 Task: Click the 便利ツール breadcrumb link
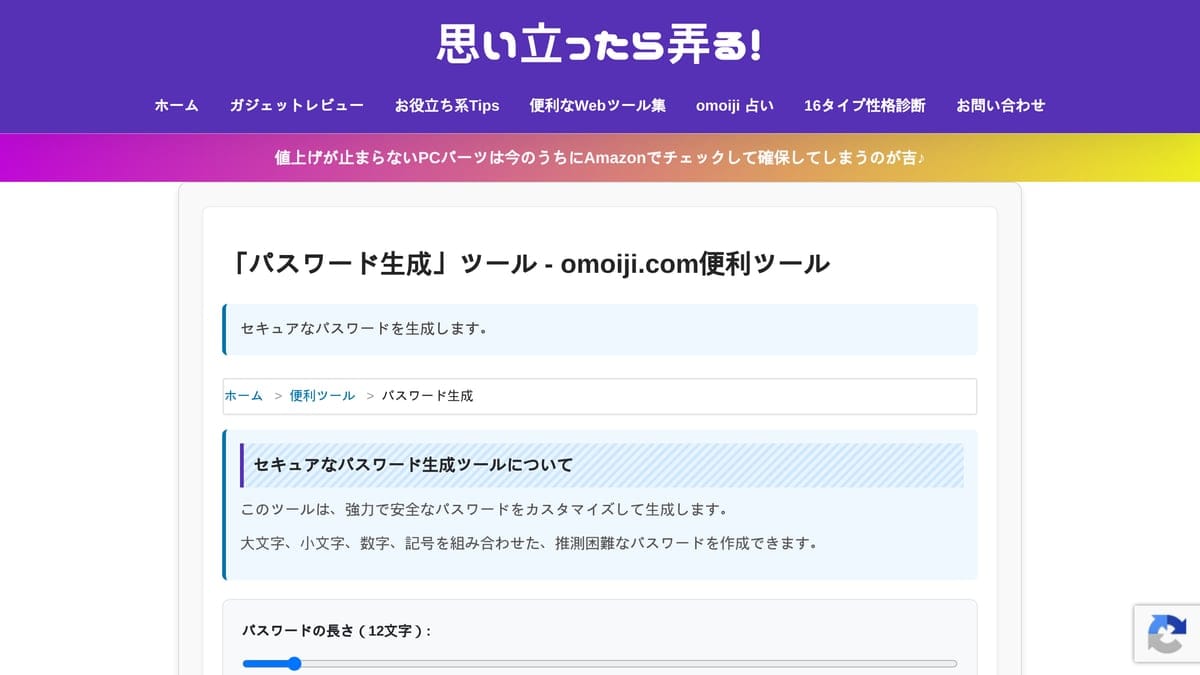pyautogui.click(x=322, y=396)
